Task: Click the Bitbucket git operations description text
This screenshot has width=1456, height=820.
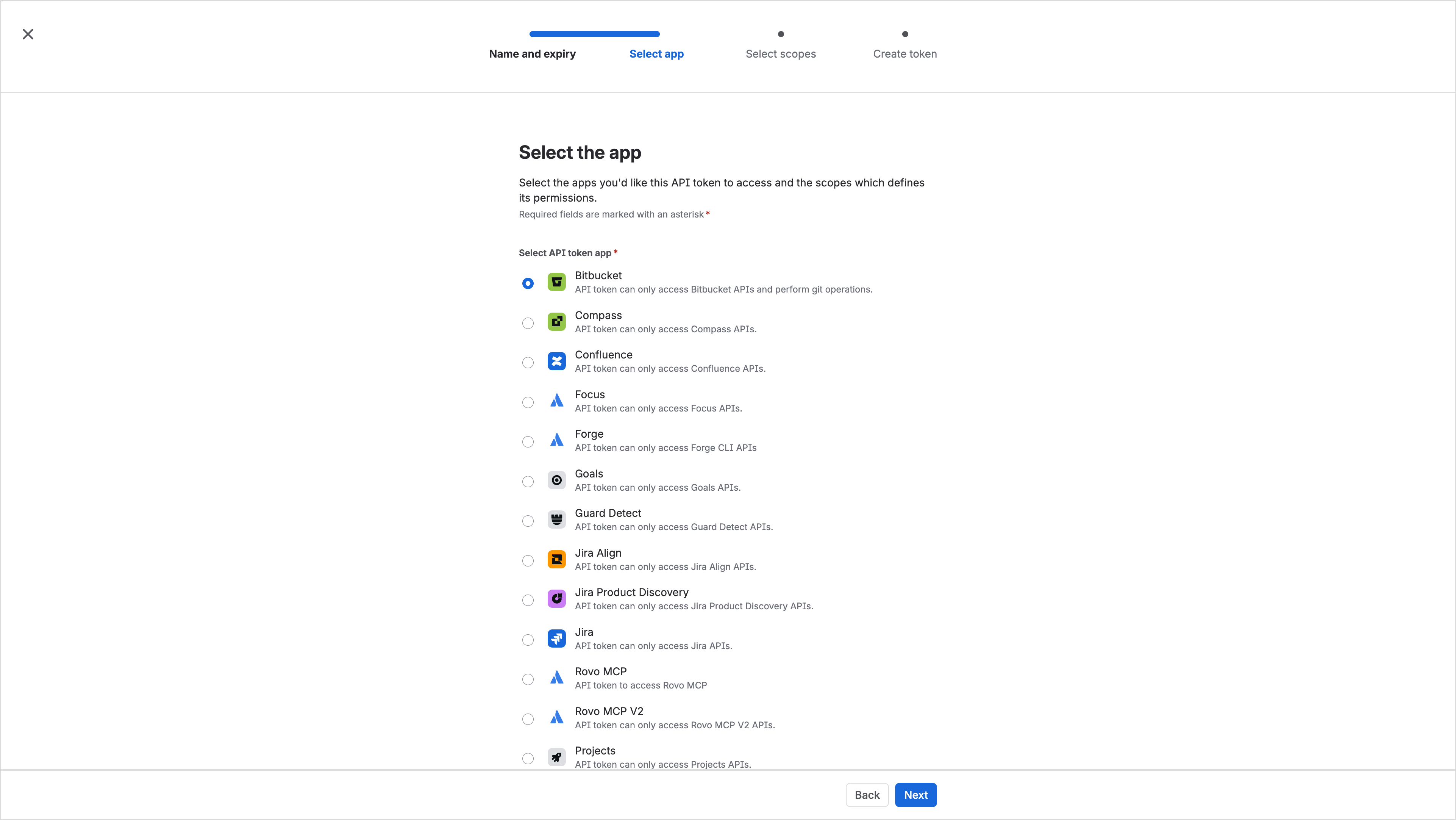Action: pos(723,290)
